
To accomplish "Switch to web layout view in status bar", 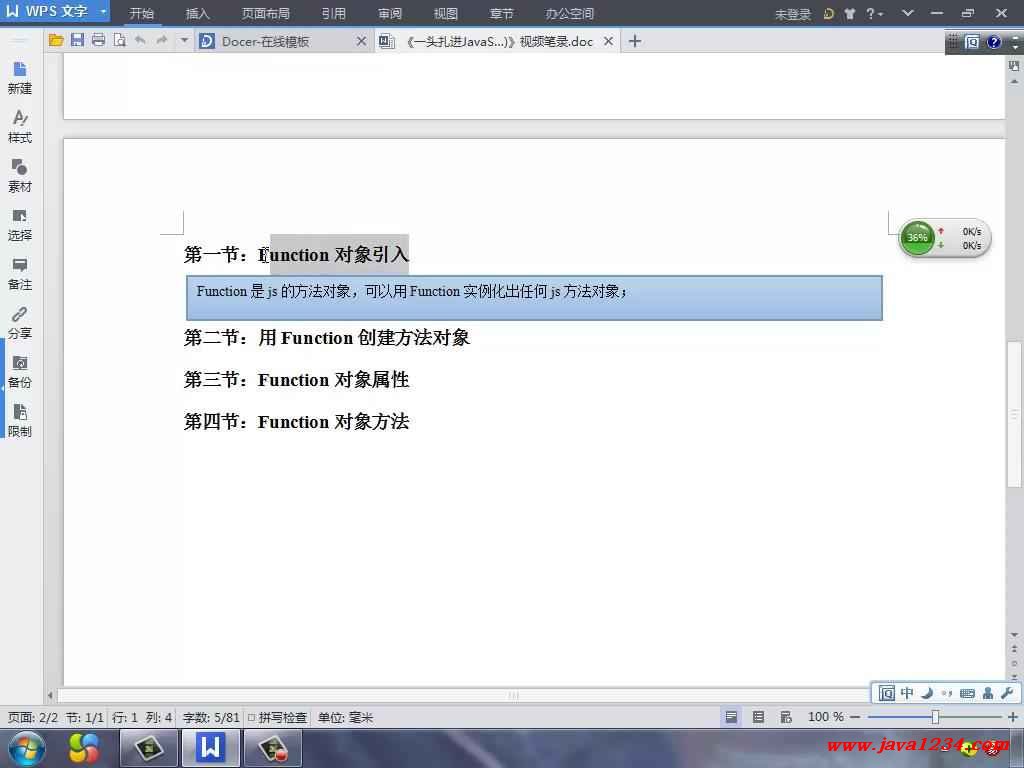I will pyautogui.click(x=785, y=717).
